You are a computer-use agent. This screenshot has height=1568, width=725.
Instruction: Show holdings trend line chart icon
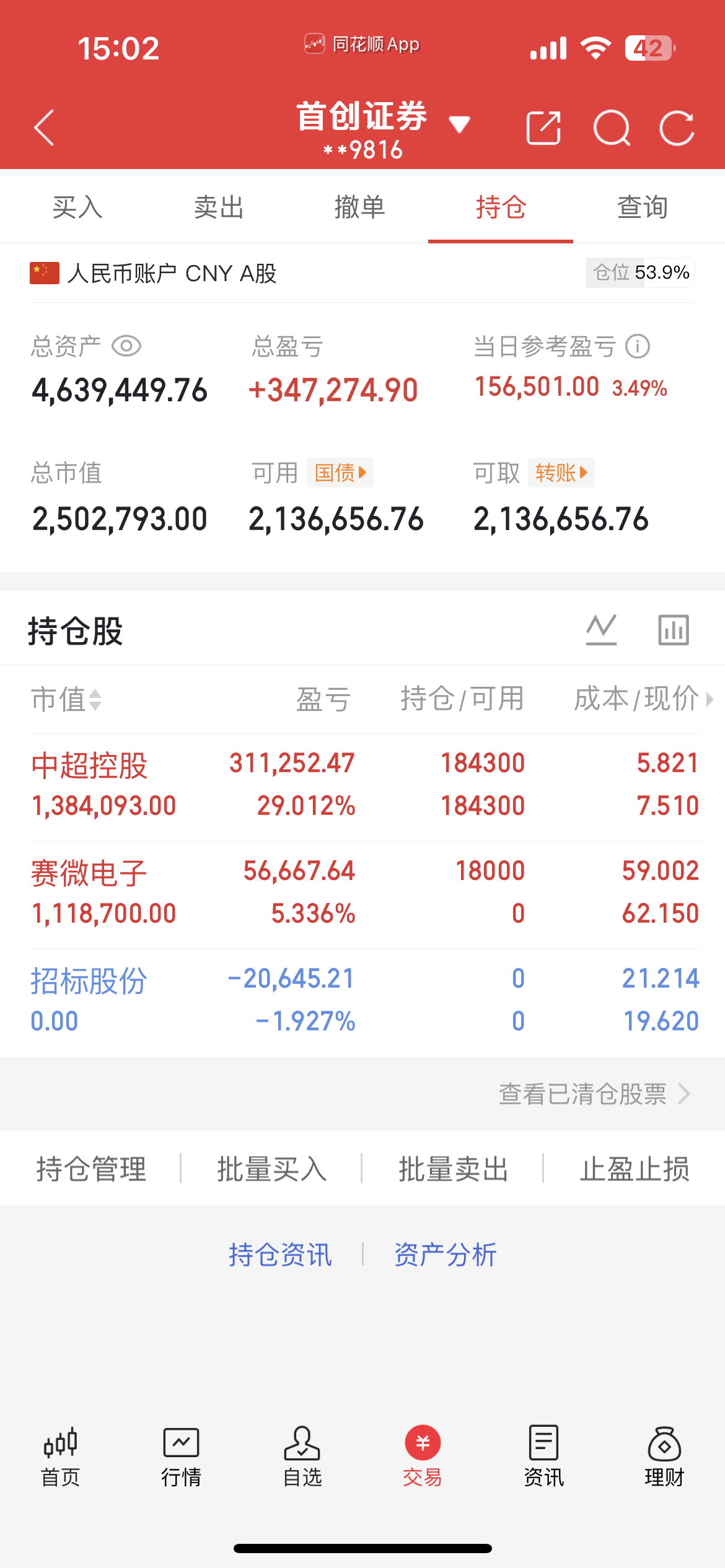pos(601,630)
